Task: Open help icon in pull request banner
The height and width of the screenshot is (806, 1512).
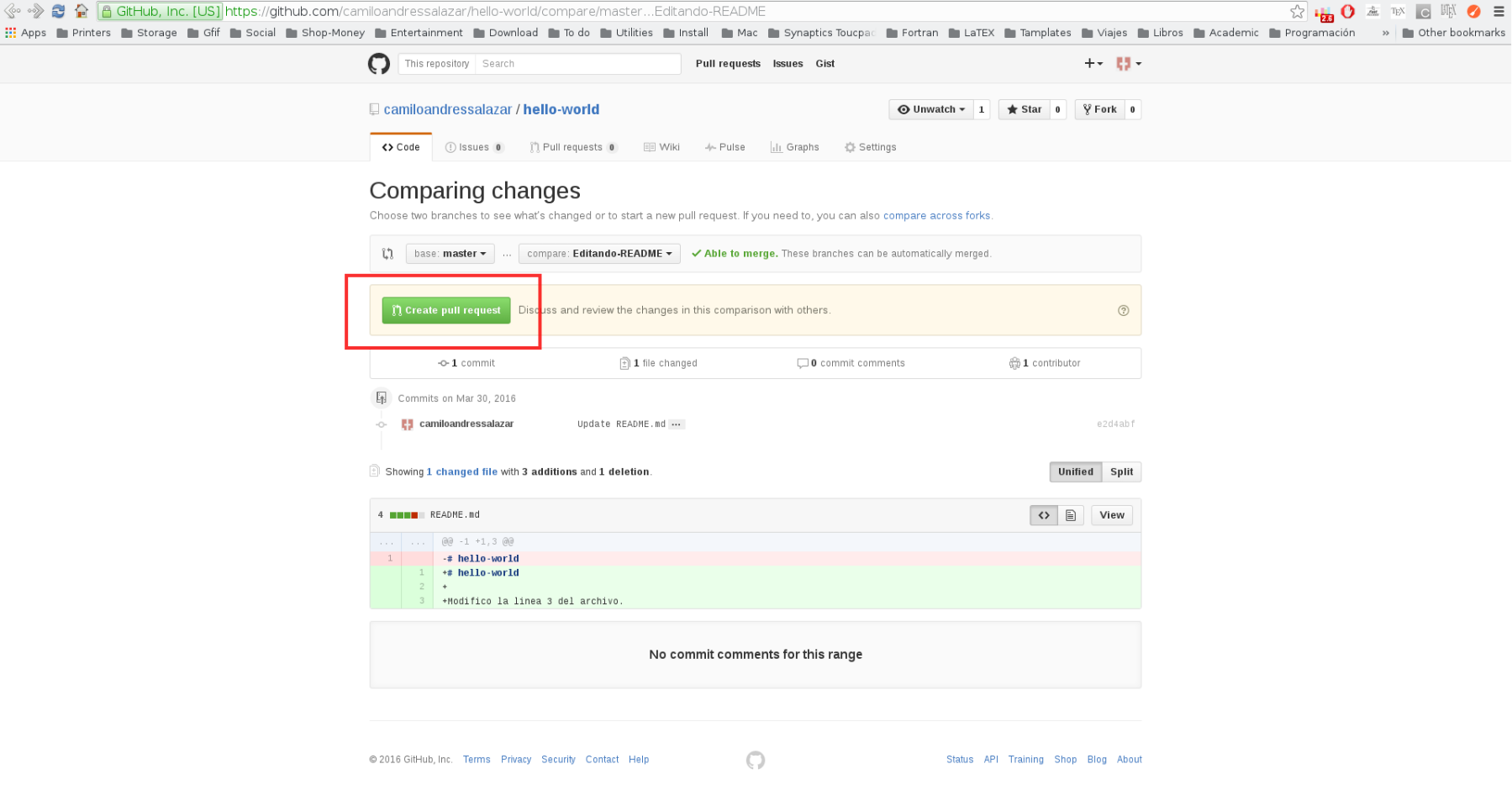Action: point(1124,311)
